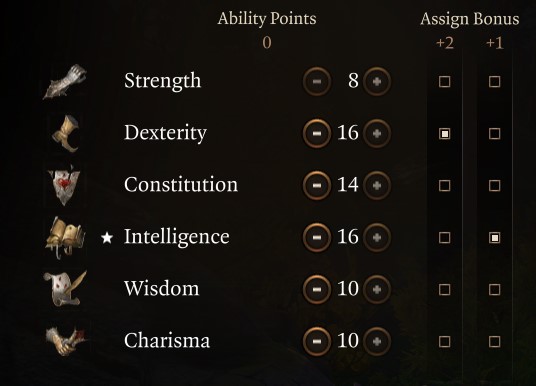
Task: Decrease Charisma with the minus button
Action: (x=317, y=342)
